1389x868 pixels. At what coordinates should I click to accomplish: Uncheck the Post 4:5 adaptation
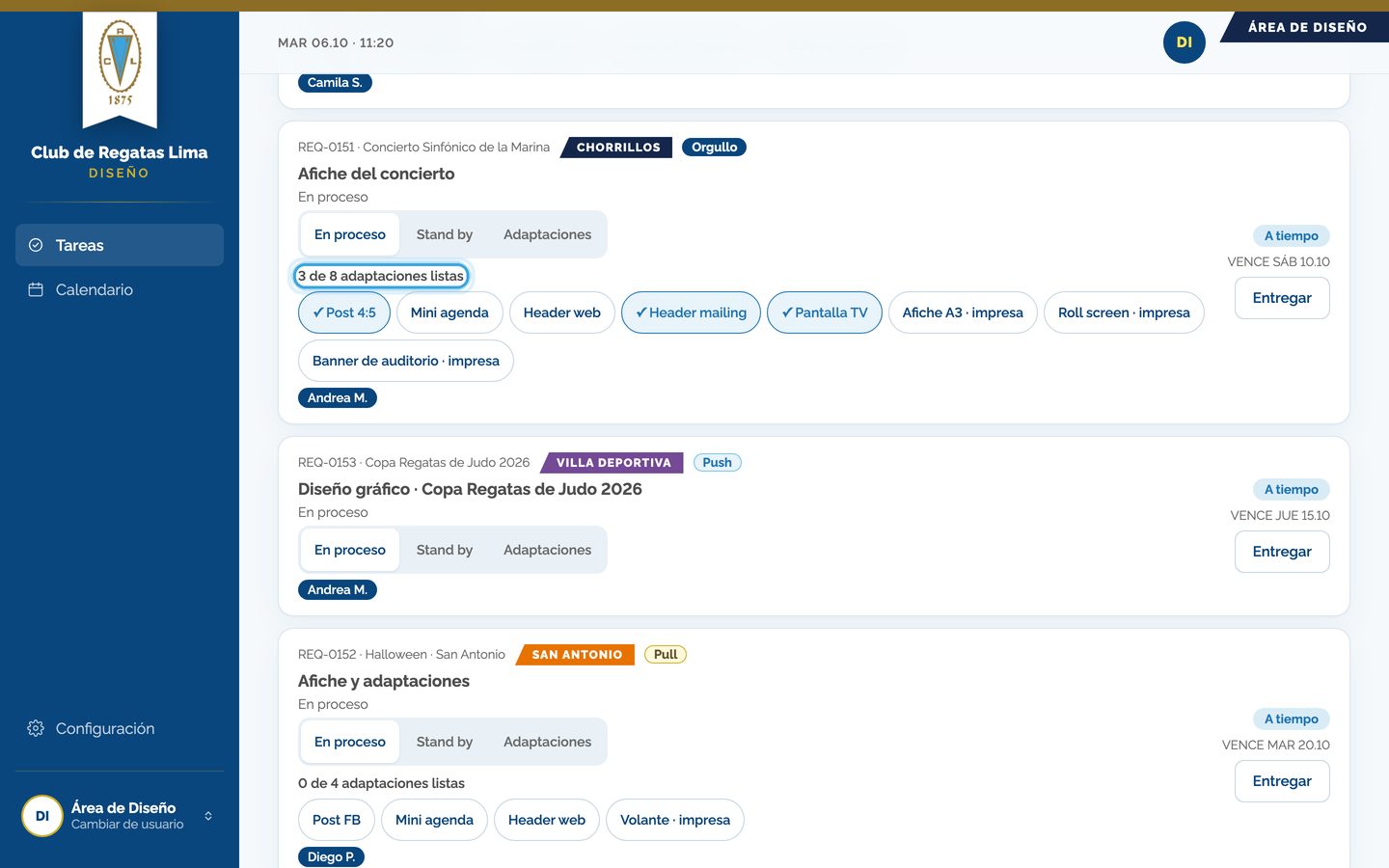[344, 312]
